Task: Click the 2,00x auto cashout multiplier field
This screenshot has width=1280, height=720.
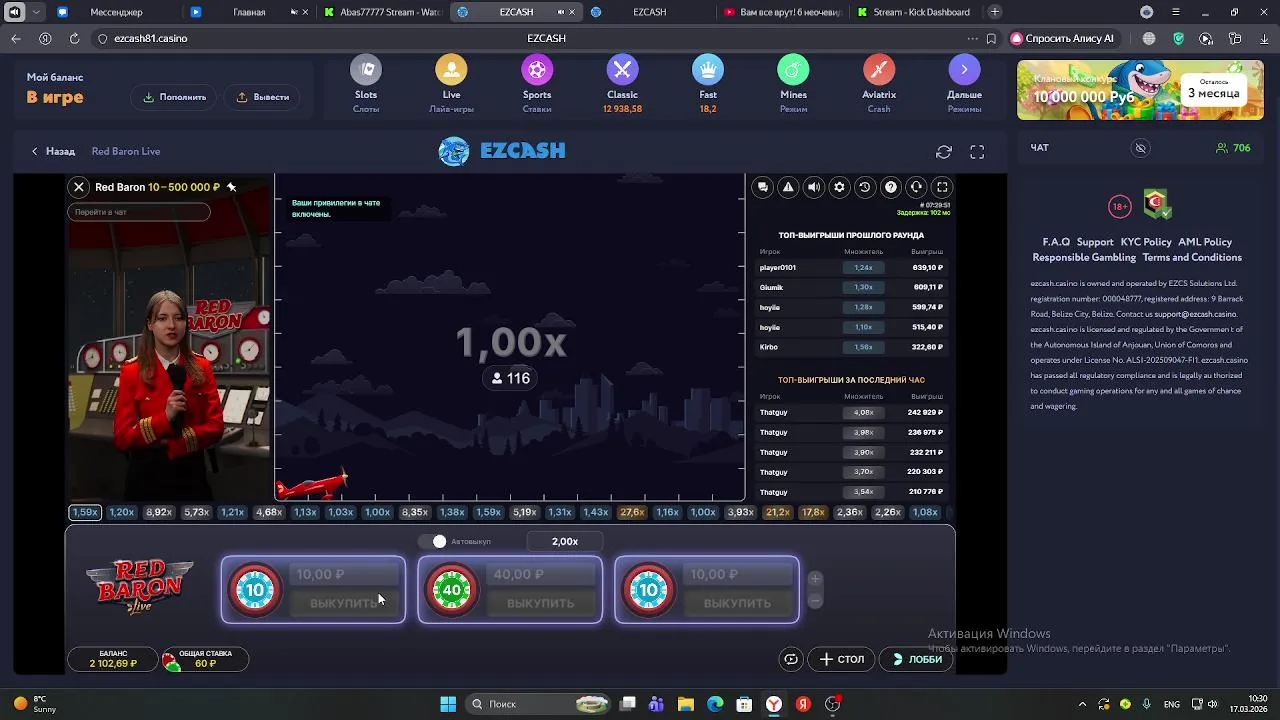Action: (565, 541)
